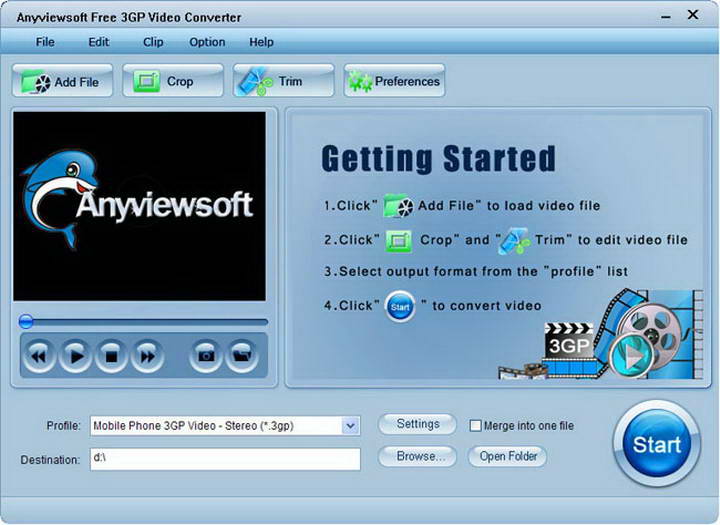The image size is (720, 525).
Task: Take a snapshot with the camera icon
Action: (206, 356)
